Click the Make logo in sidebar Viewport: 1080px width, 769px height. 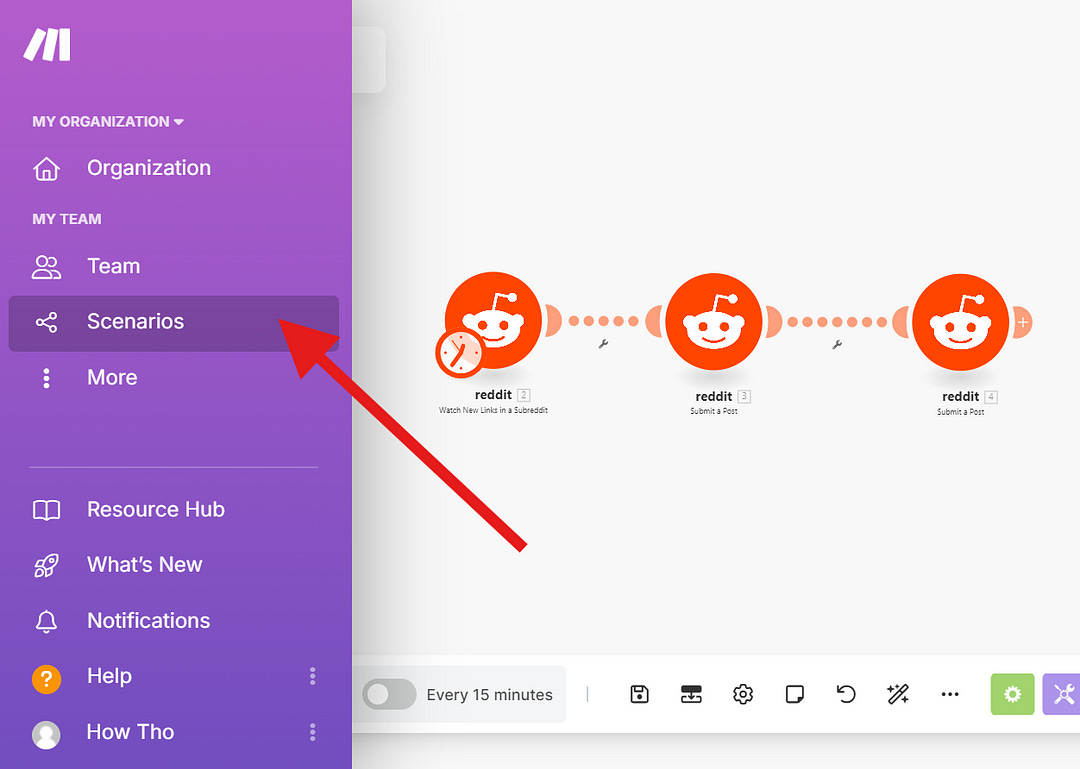click(47, 45)
